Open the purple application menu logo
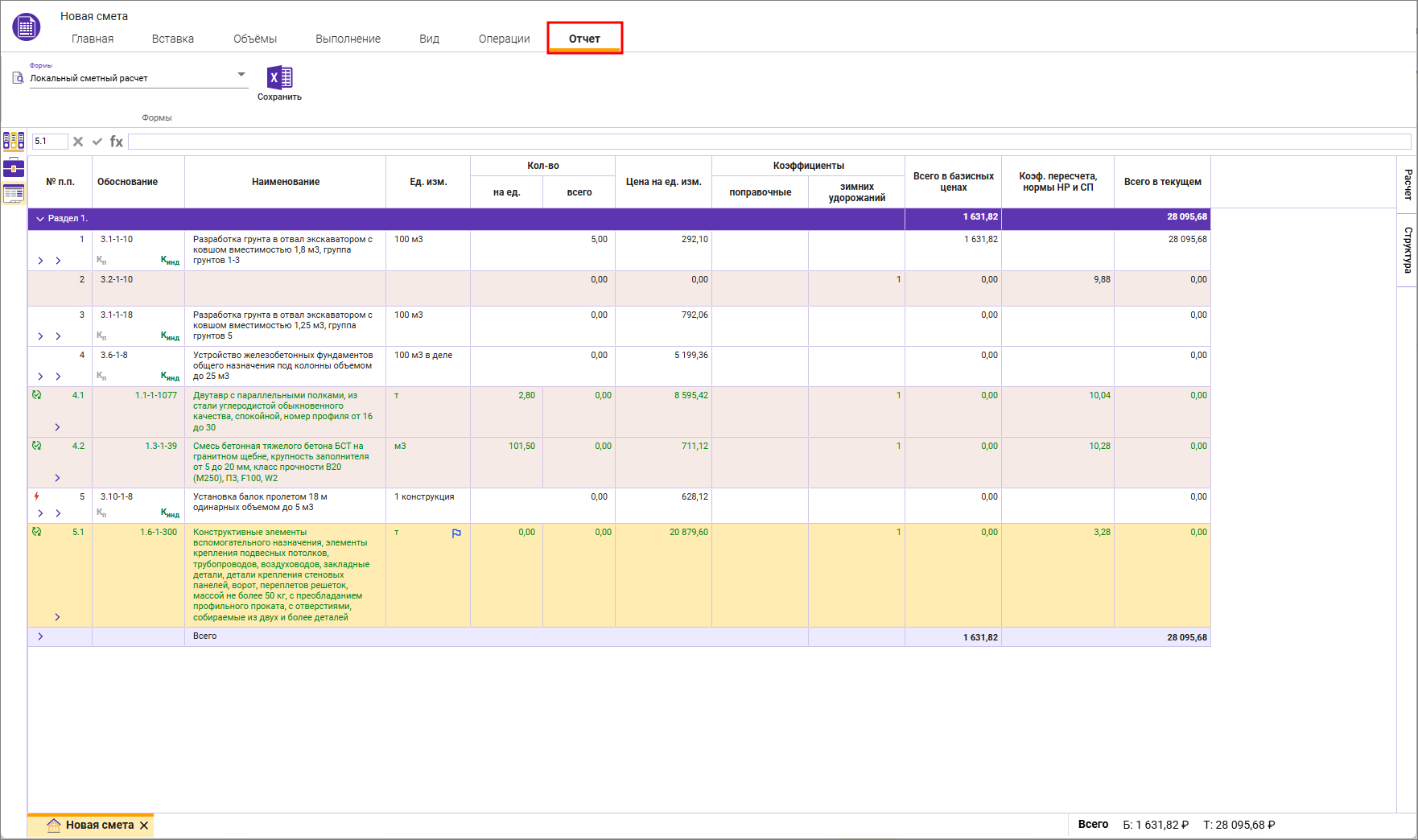 tap(26, 27)
